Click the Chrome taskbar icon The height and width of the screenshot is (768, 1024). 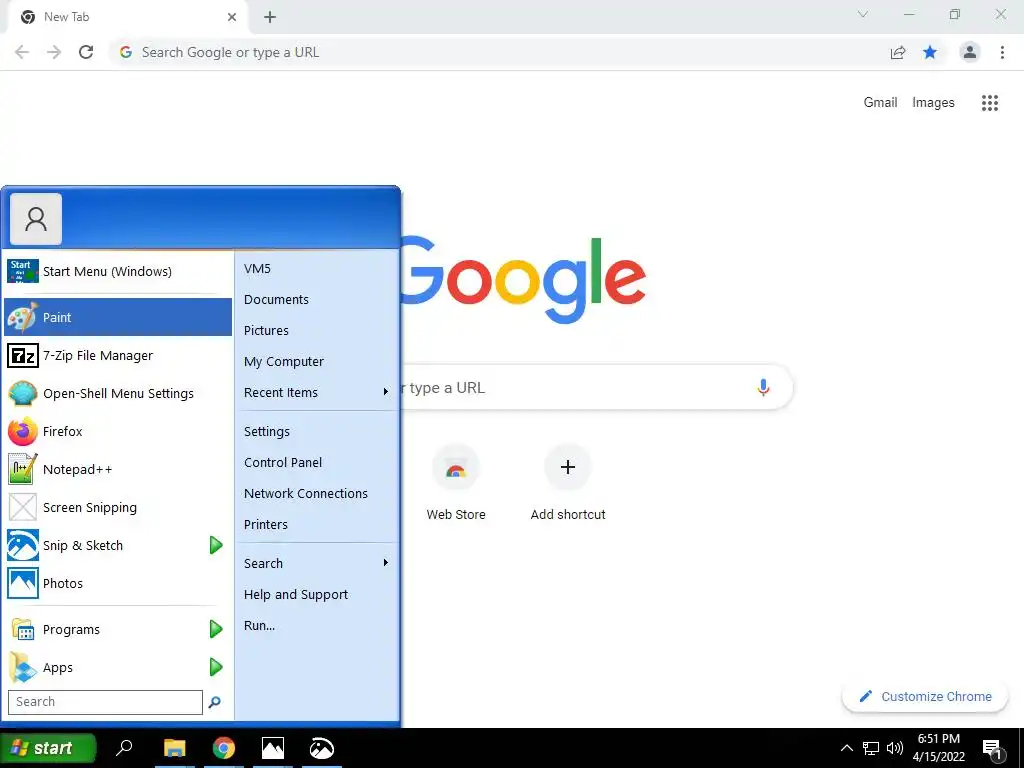click(x=223, y=748)
